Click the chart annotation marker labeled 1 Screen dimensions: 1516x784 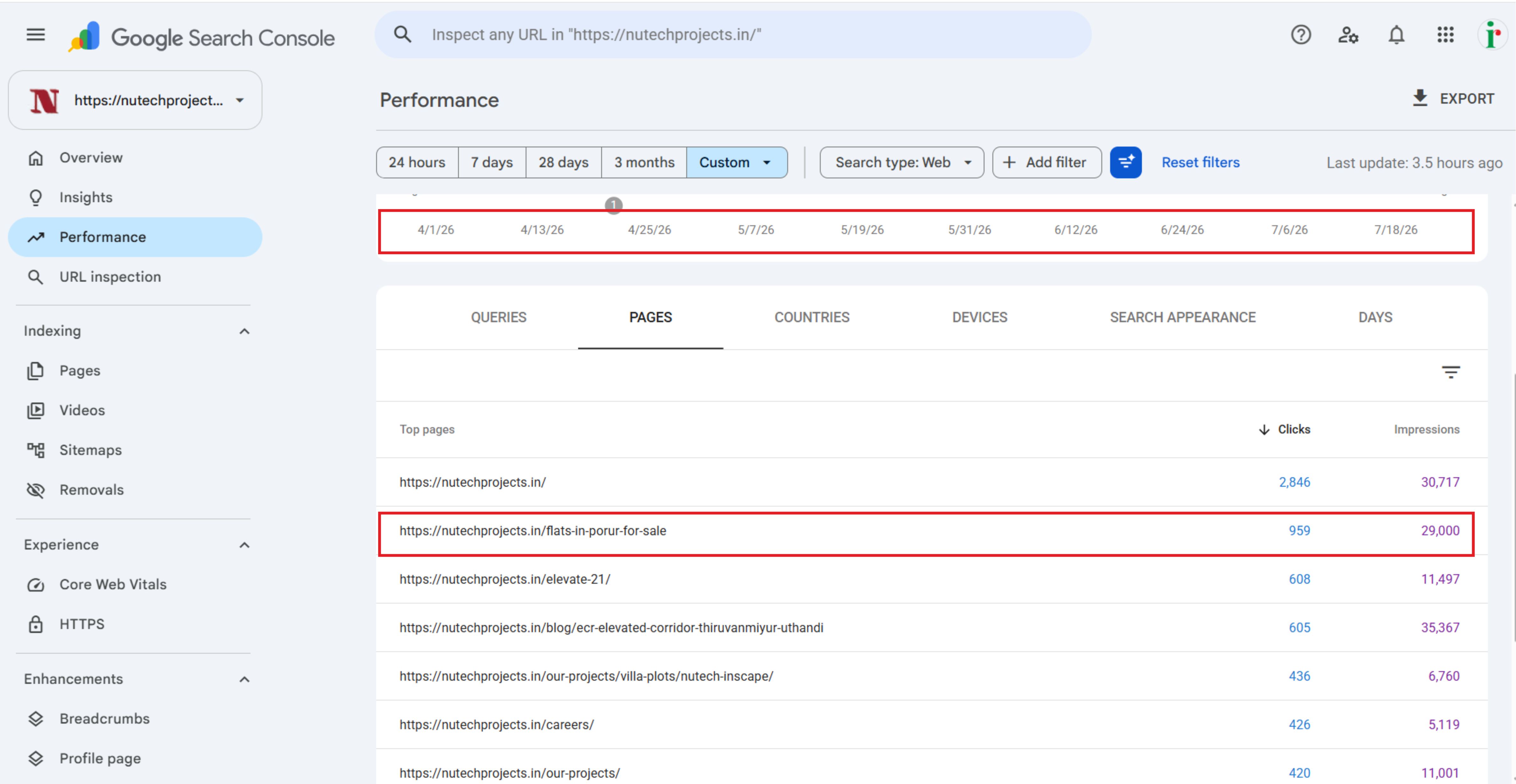(x=613, y=205)
